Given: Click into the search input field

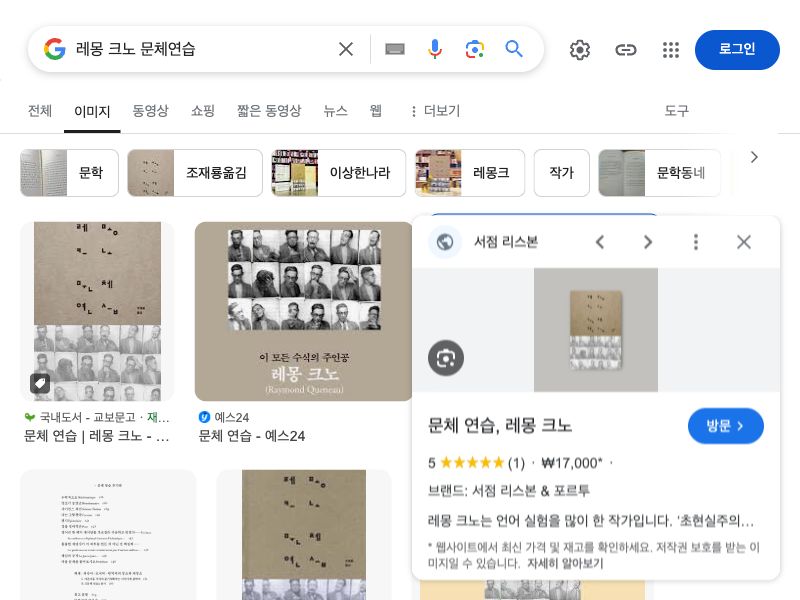Looking at the screenshot, I should [x=202, y=49].
